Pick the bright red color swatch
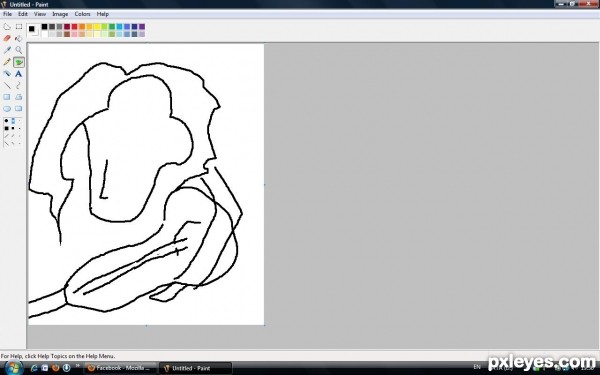This screenshot has height=375, width=600. click(x=74, y=26)
